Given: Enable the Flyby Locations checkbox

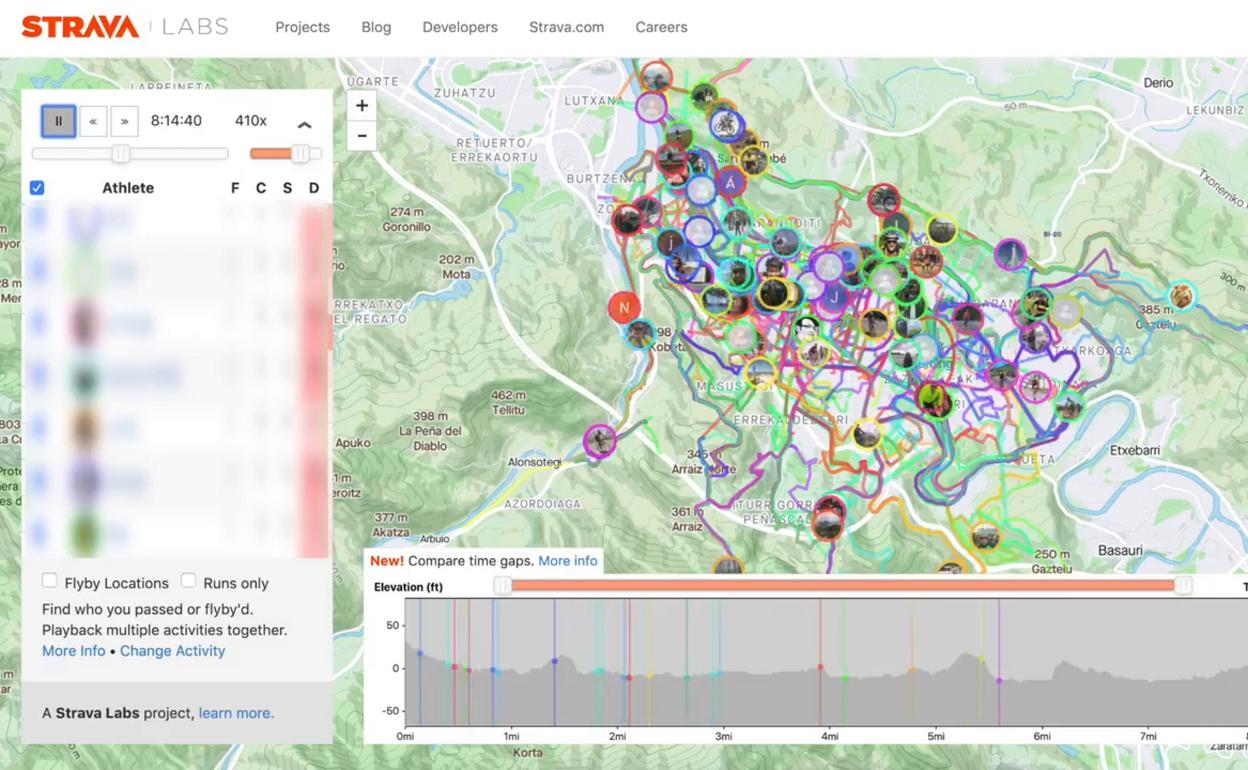Looking at the screenshot, I should tap(49, 581).
